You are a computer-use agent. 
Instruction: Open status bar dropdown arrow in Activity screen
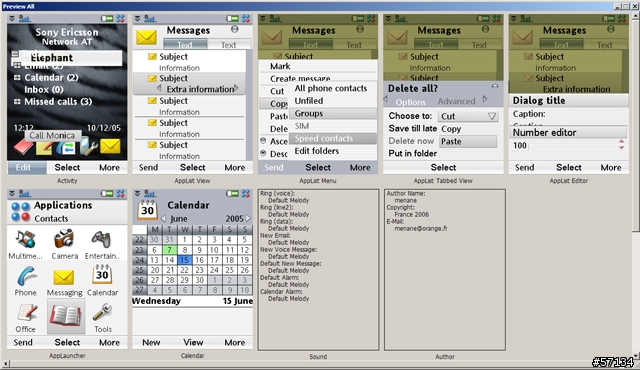[12, 18]
